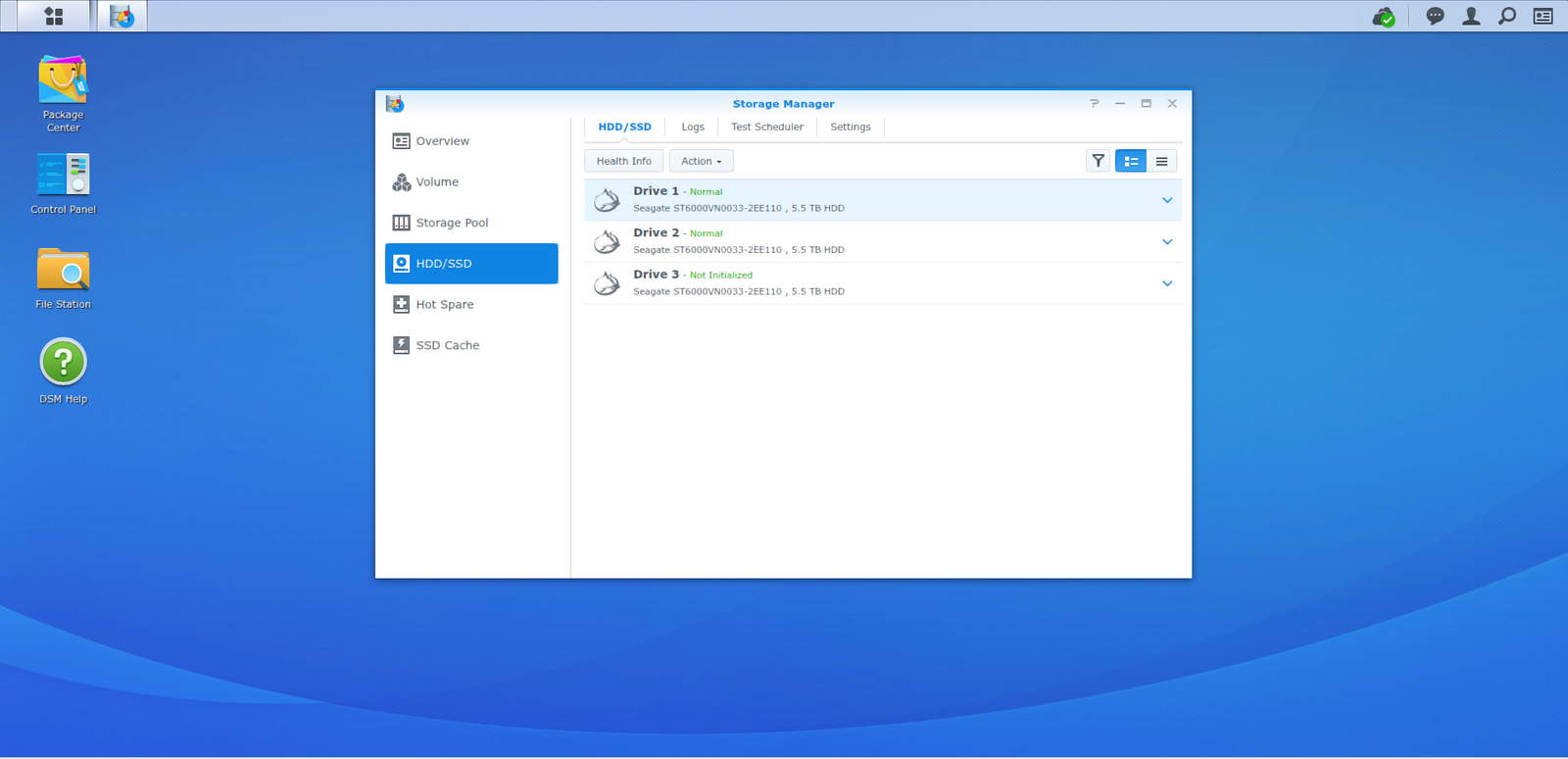1568x759 pixels.
Task: Switch to detailed list view icon
Action: 1131,161
